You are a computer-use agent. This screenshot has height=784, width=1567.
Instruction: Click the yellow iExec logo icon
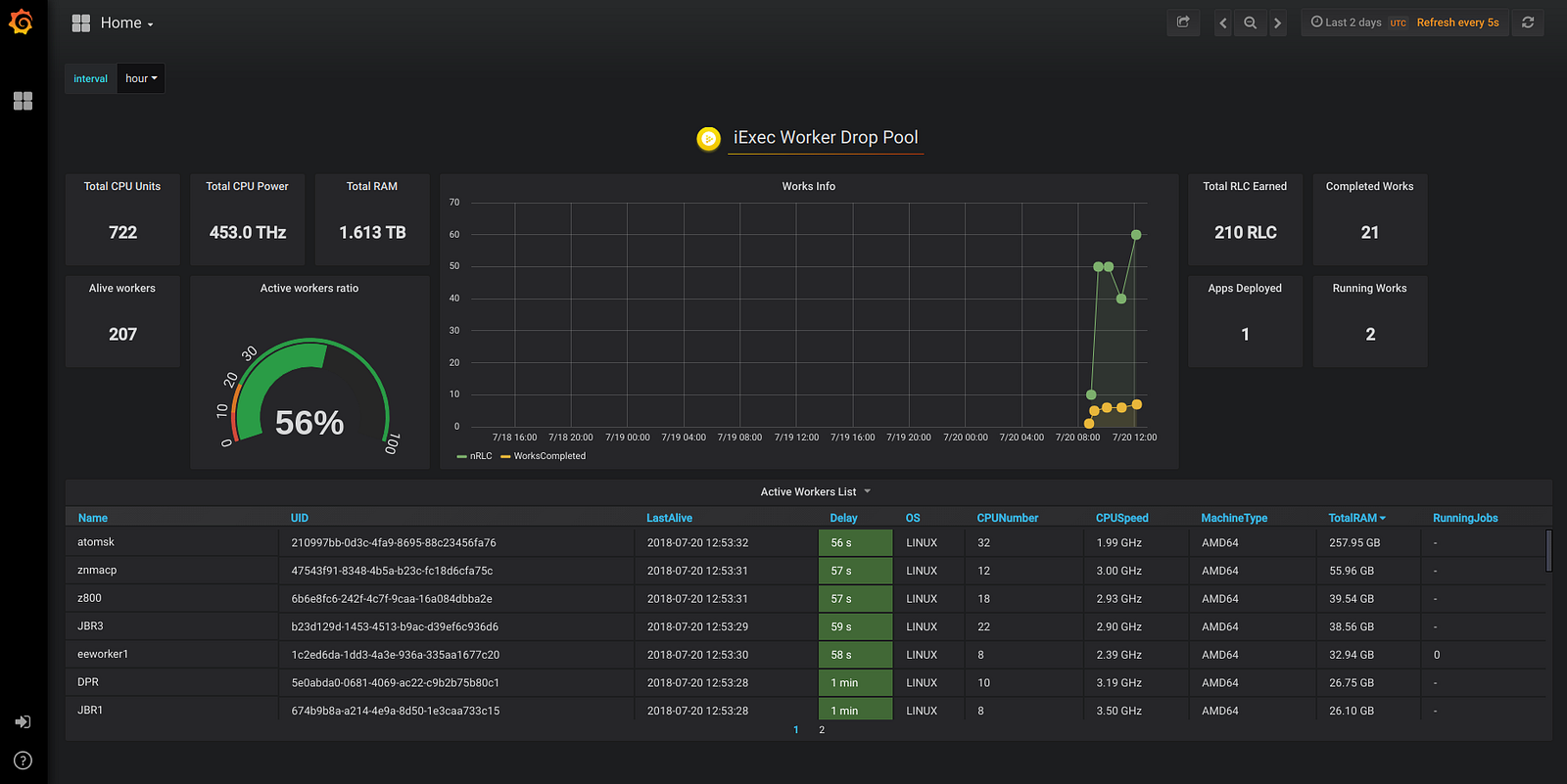point(708,139)
